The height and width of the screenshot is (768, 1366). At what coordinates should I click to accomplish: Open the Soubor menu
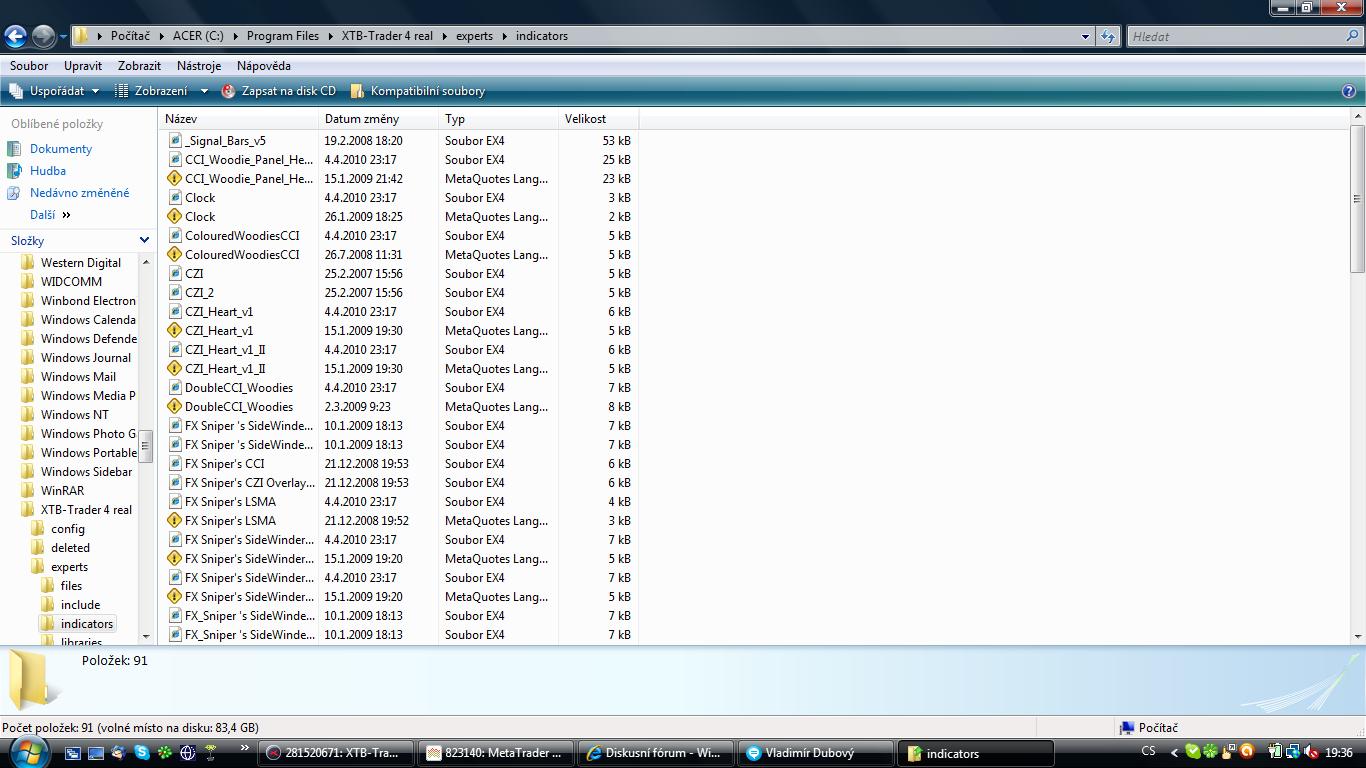[29, 66]
